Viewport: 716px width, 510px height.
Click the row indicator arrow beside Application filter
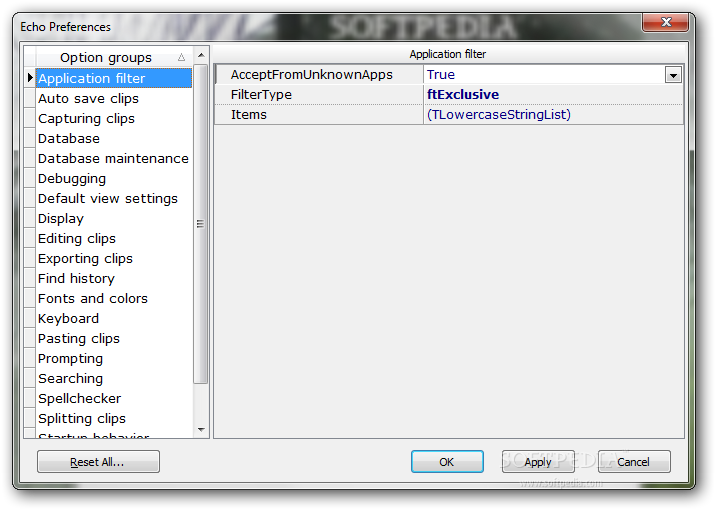point(30,78)
